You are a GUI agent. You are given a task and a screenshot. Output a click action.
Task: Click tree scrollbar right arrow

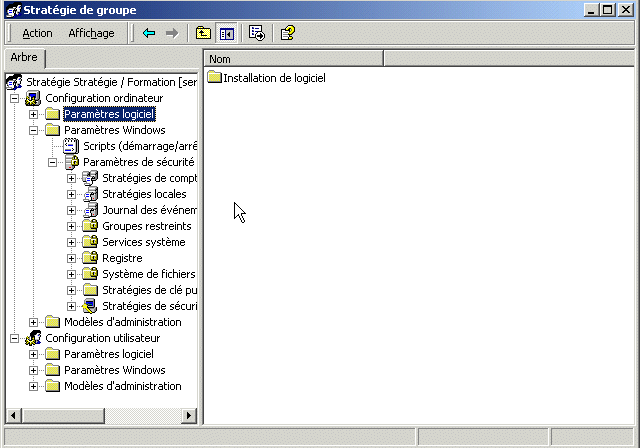(x=189, y=416)
